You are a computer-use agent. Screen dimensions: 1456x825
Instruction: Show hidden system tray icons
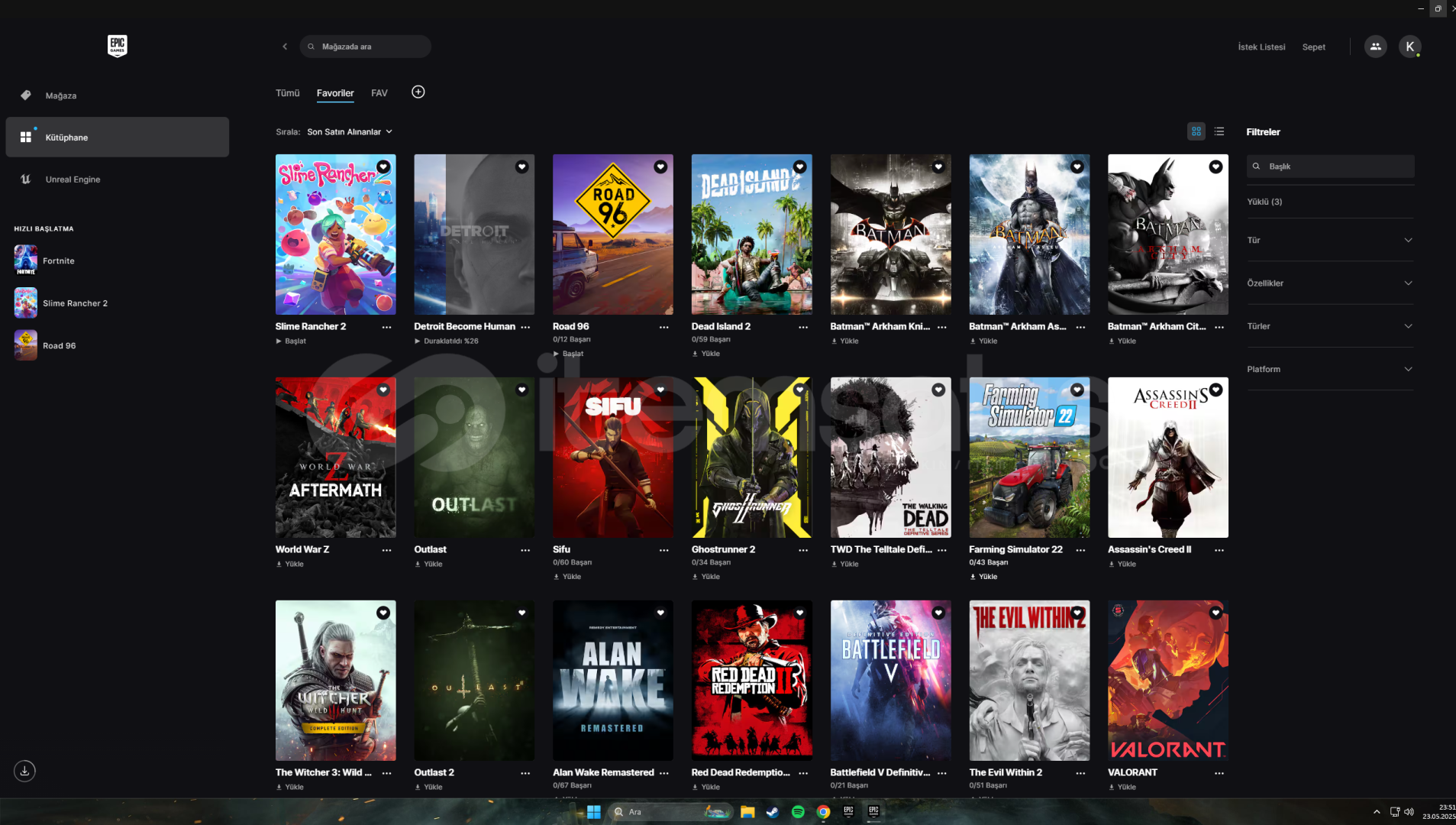point(1377,812)
